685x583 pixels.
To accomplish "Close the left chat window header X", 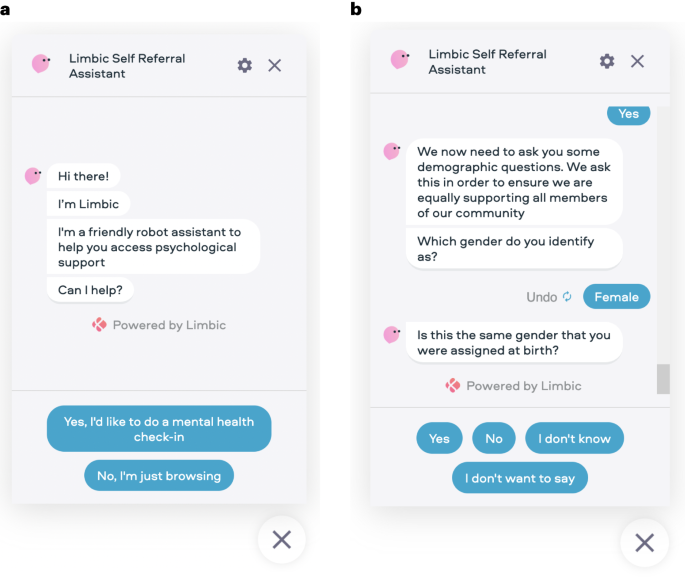I will (275, 65).
